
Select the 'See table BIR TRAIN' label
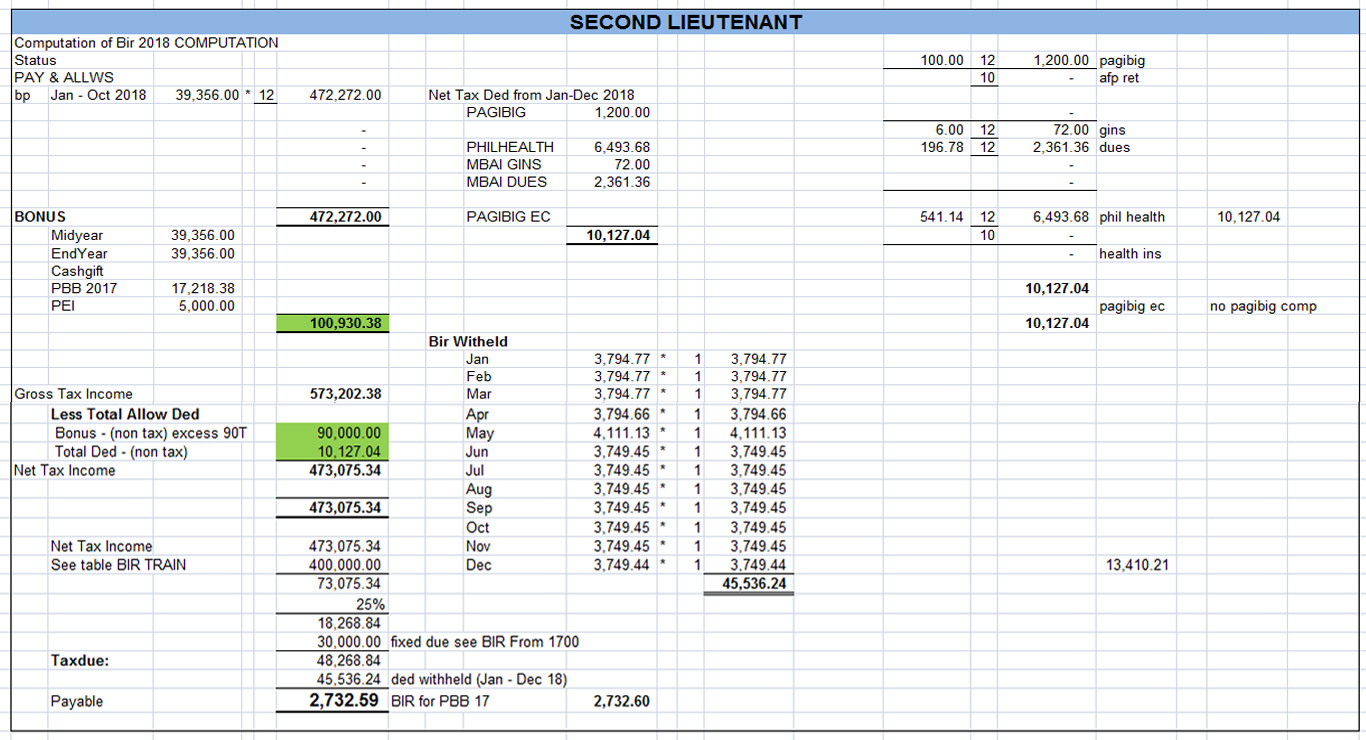click(118, 565)
